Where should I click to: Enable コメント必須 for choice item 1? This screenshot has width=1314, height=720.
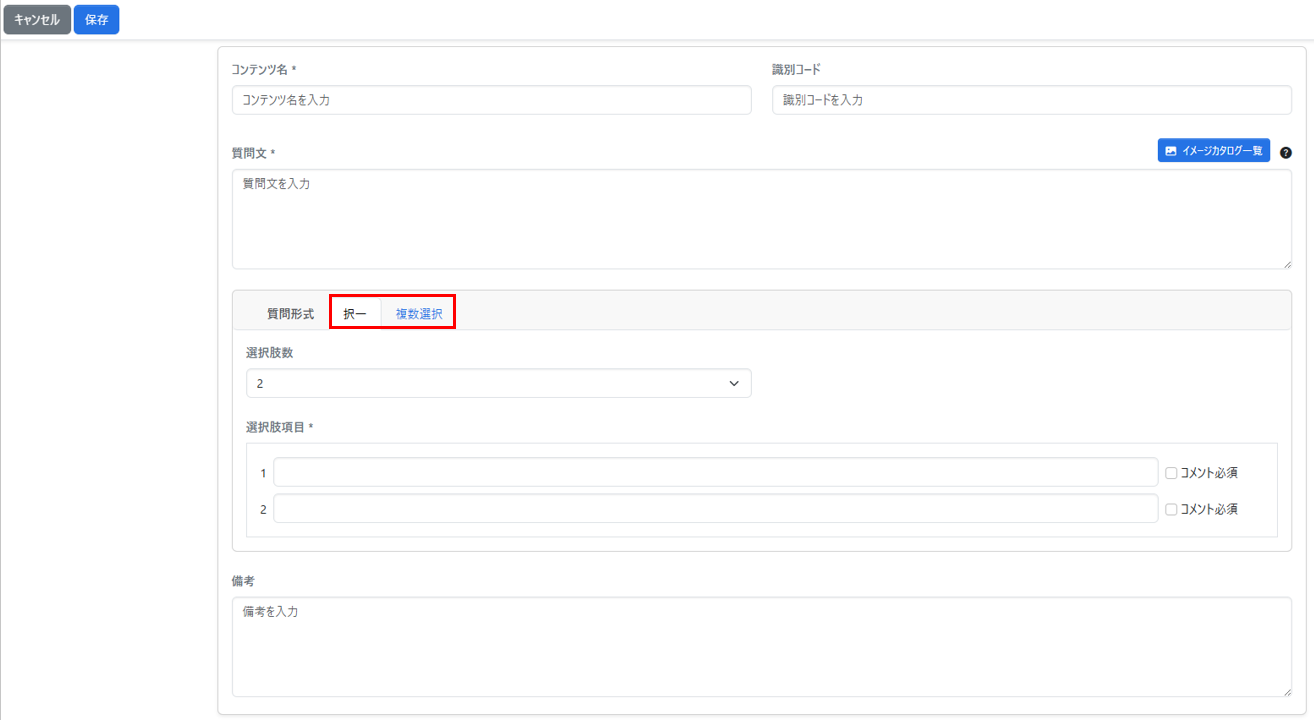pyautogui.click(x=1171, y=473)
